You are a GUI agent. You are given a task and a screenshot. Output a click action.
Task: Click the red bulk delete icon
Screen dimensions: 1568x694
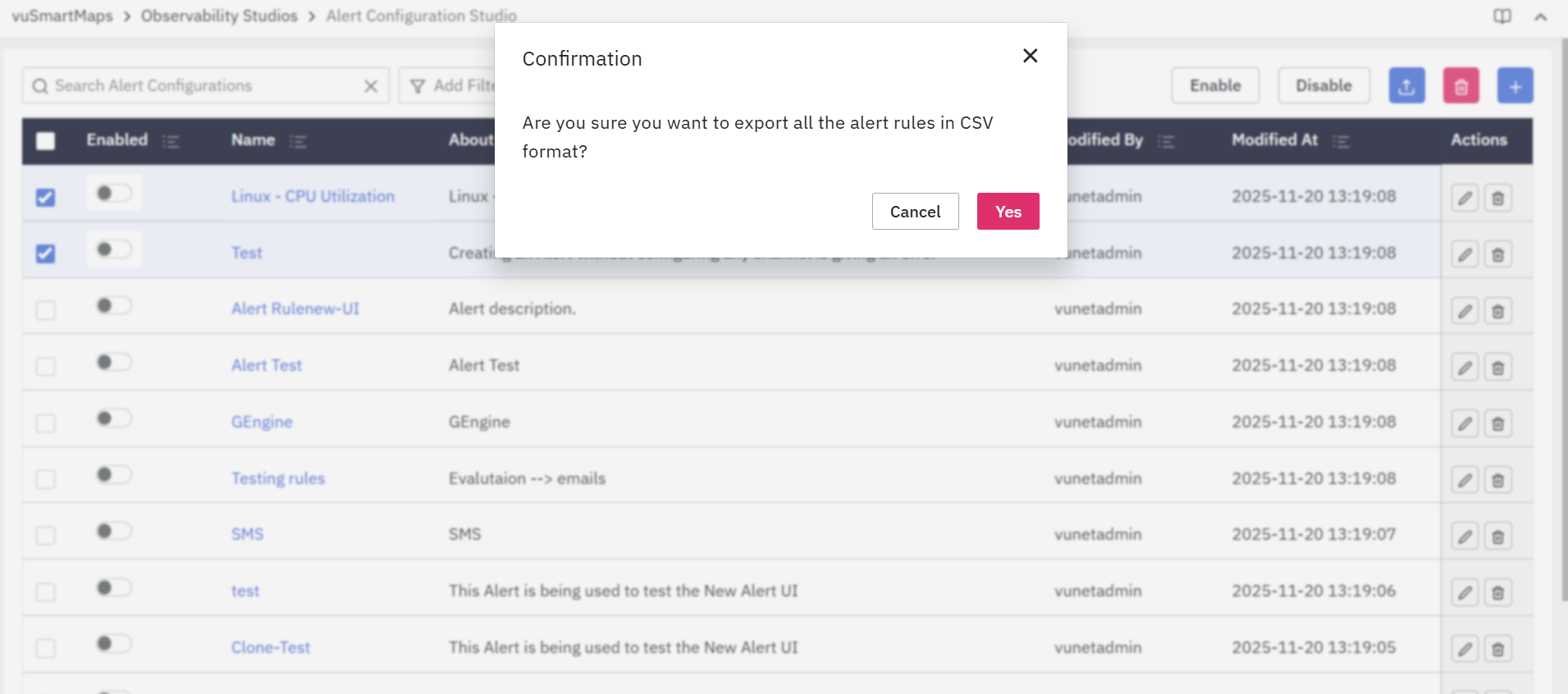pyautogui.click(x=1461, y=86)
